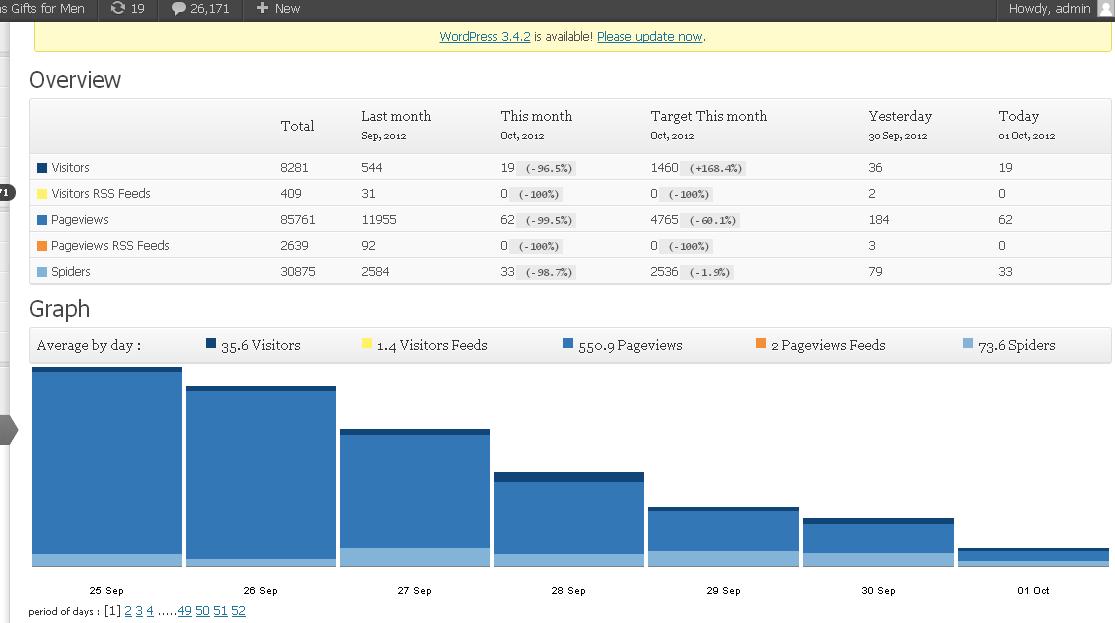Click the Overview section heading
Image resolution: width=1115 pixels, height=623 pixels.
pos(75,80)
